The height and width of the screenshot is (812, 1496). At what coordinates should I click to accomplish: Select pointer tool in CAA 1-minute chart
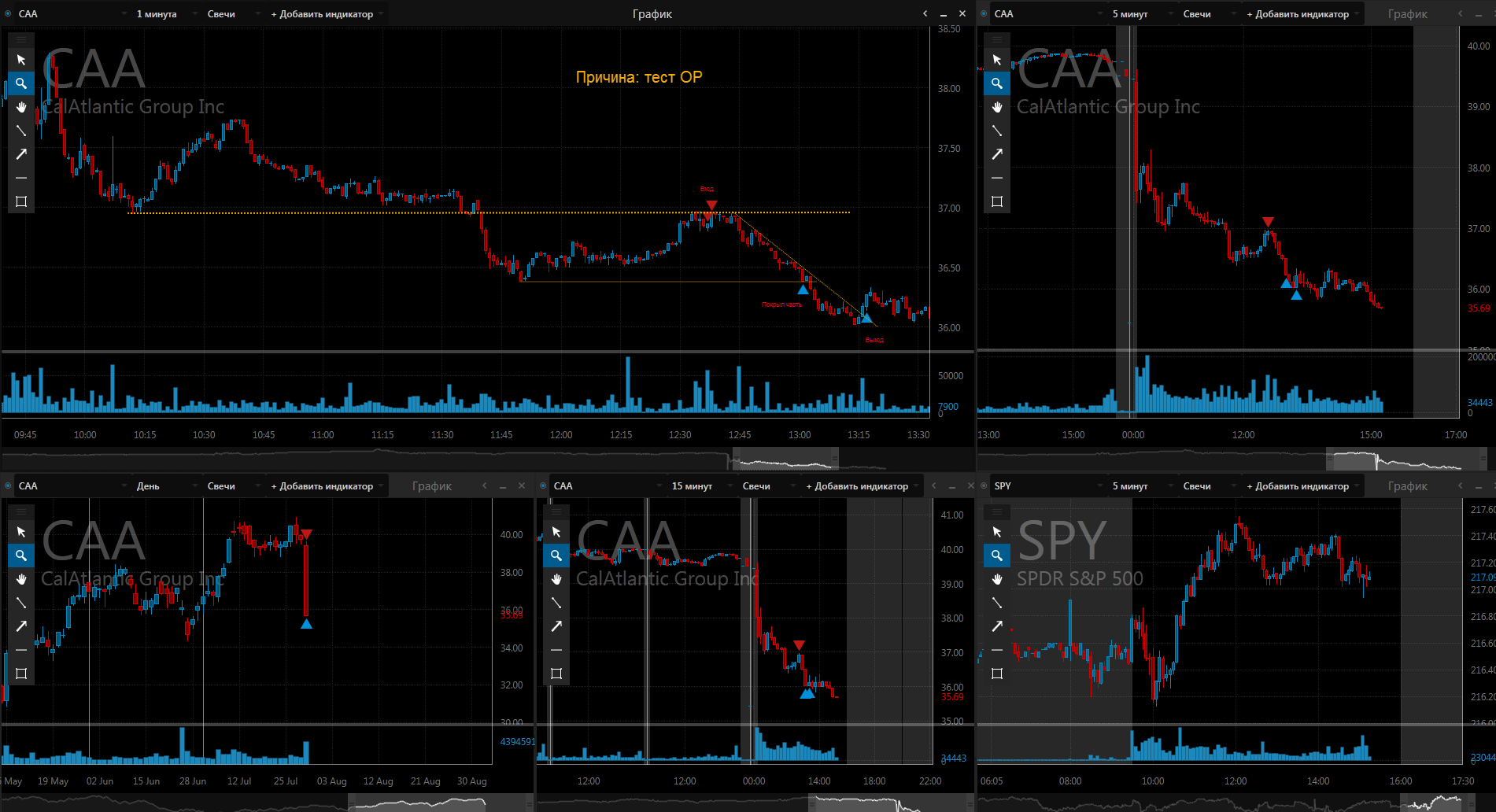21,60
